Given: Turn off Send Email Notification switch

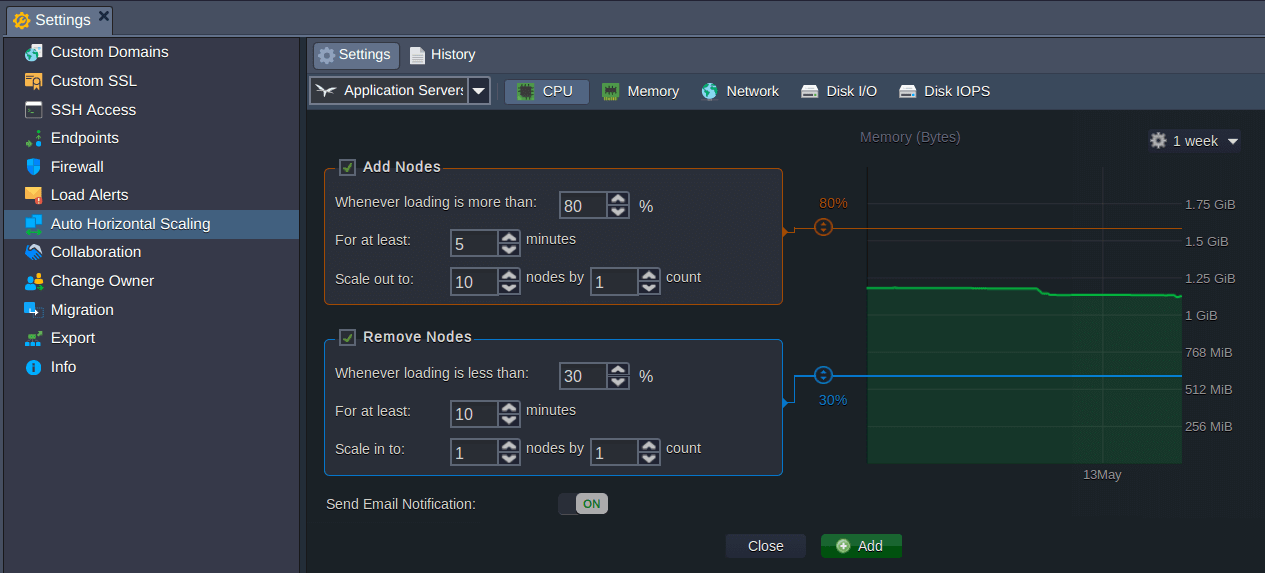Looking at the screenshot, I should pos(583,504).
